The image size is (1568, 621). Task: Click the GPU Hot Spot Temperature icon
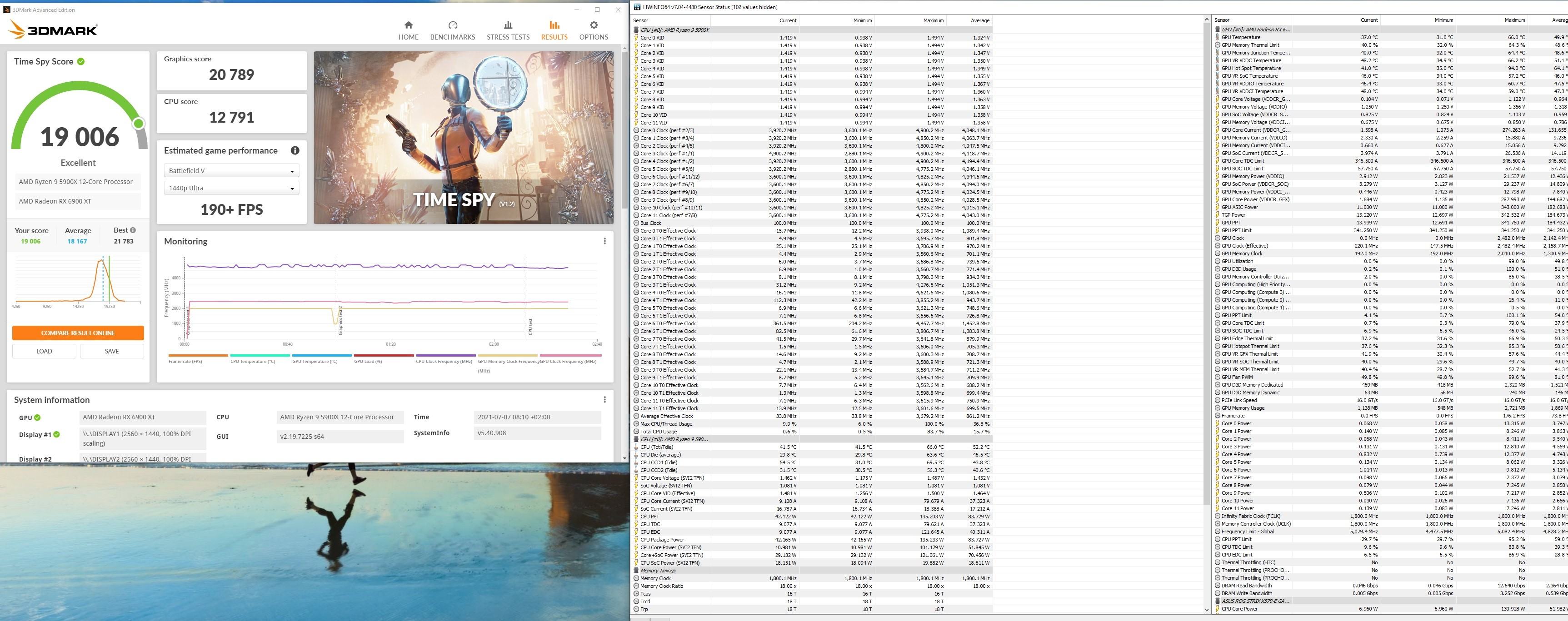(1218, 68)
